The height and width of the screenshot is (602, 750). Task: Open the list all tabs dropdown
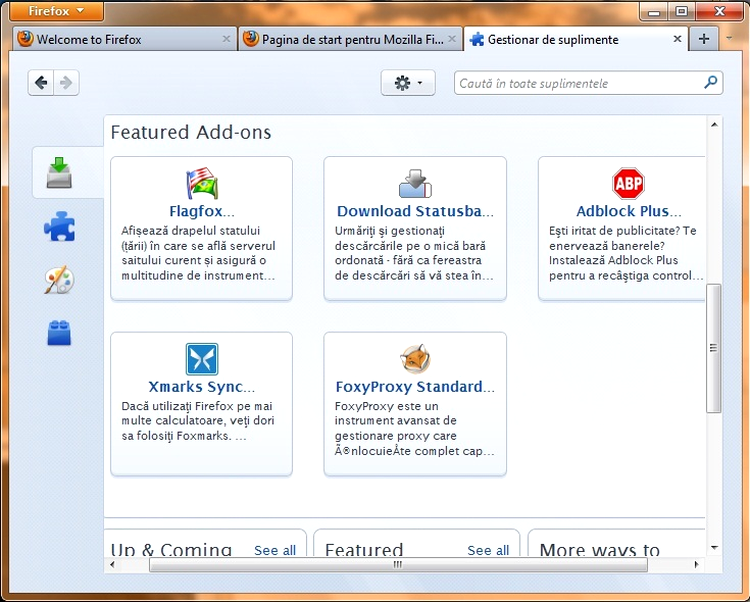pos(729,38)
